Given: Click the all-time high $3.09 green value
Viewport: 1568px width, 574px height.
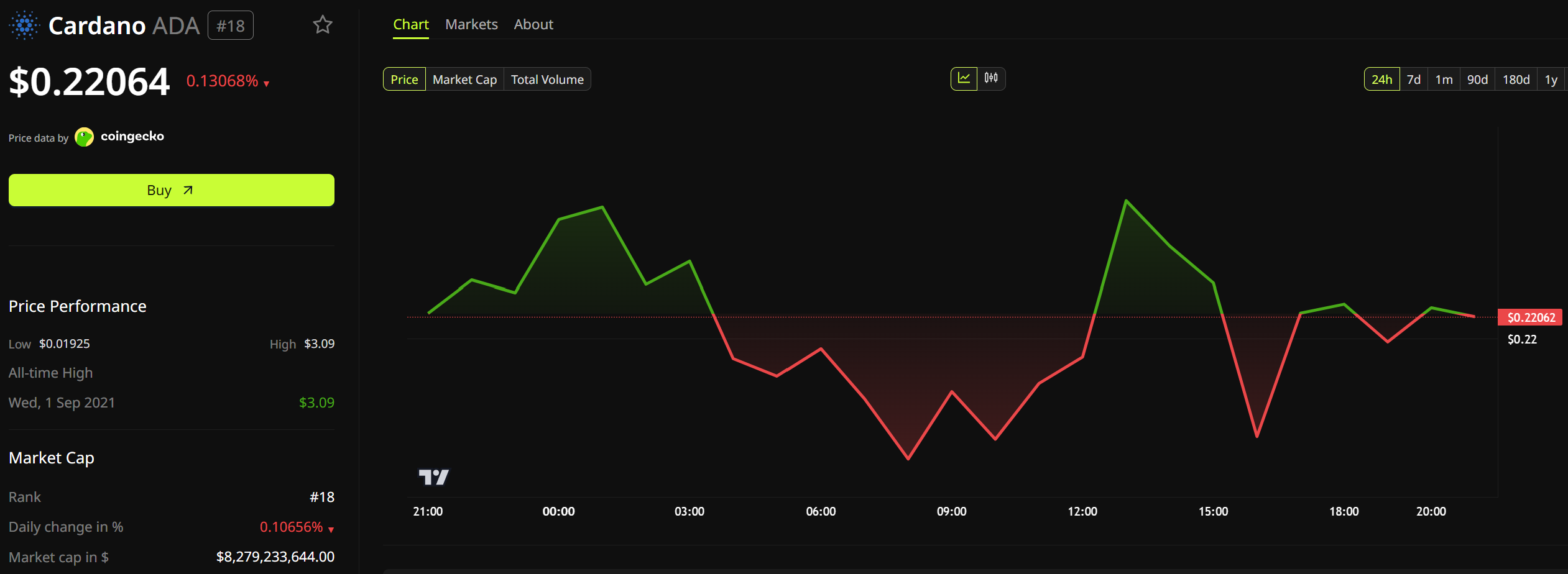Looking at the screenshot, I should (316, 403).
